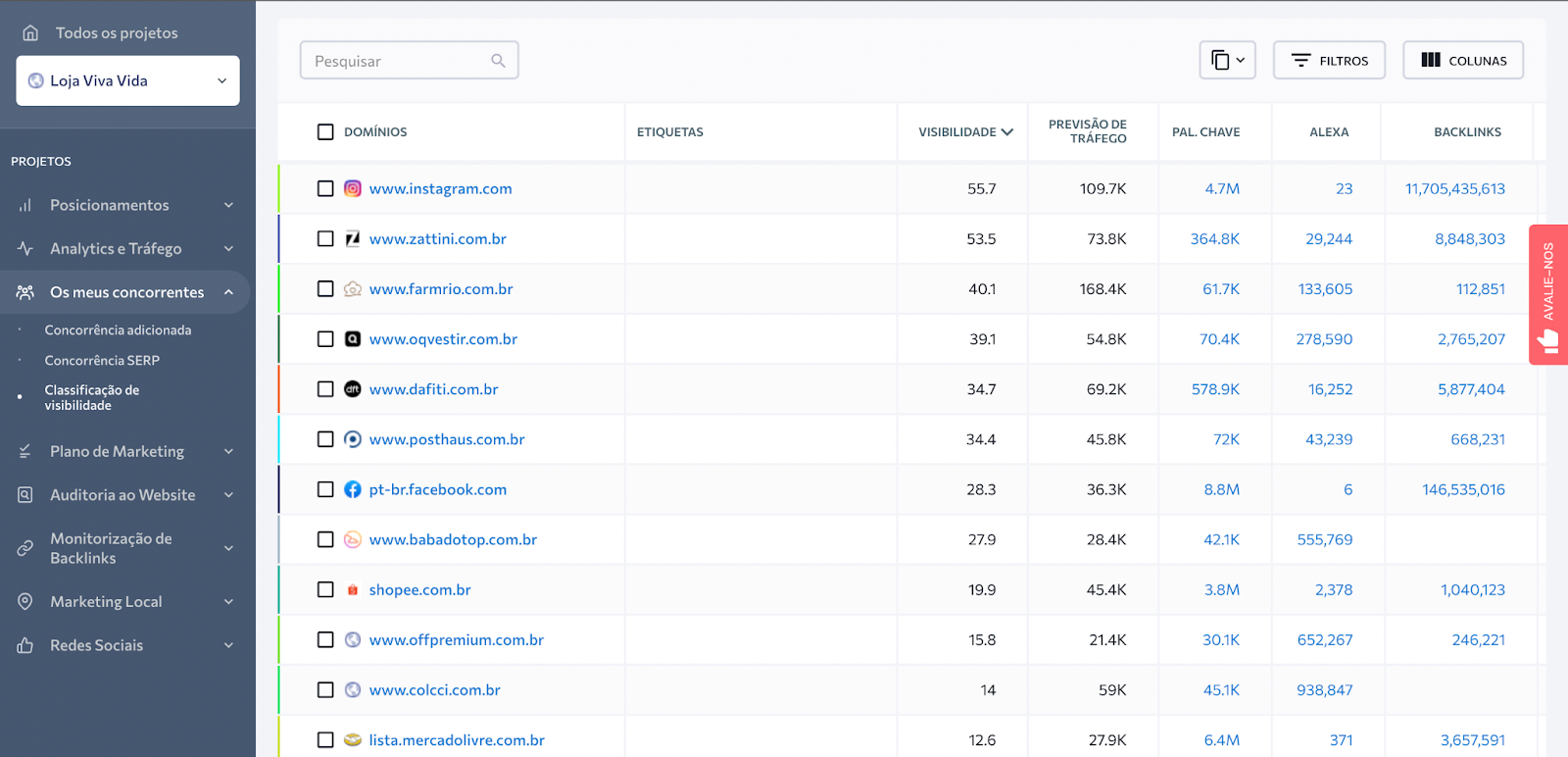The width and height of the screenshot is (1568, 757).
Task: Check the www.zattini.com.br row checkbox
Action: [325, 238]
